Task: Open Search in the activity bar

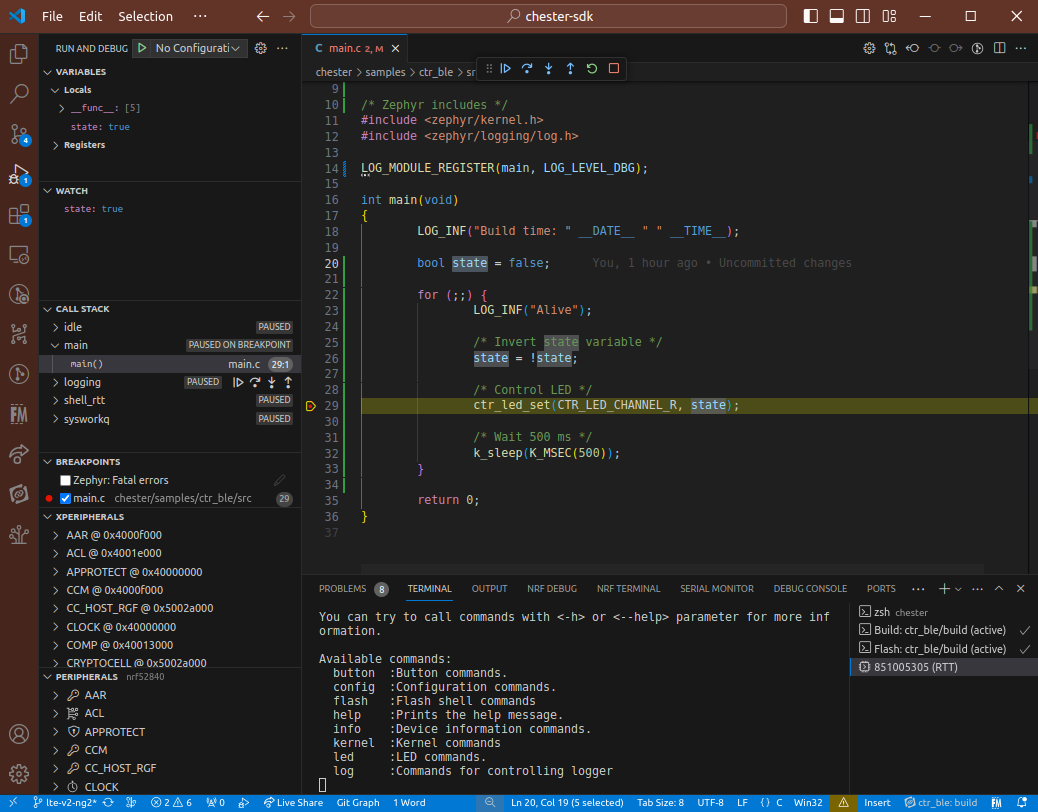Action: [19, 94]
